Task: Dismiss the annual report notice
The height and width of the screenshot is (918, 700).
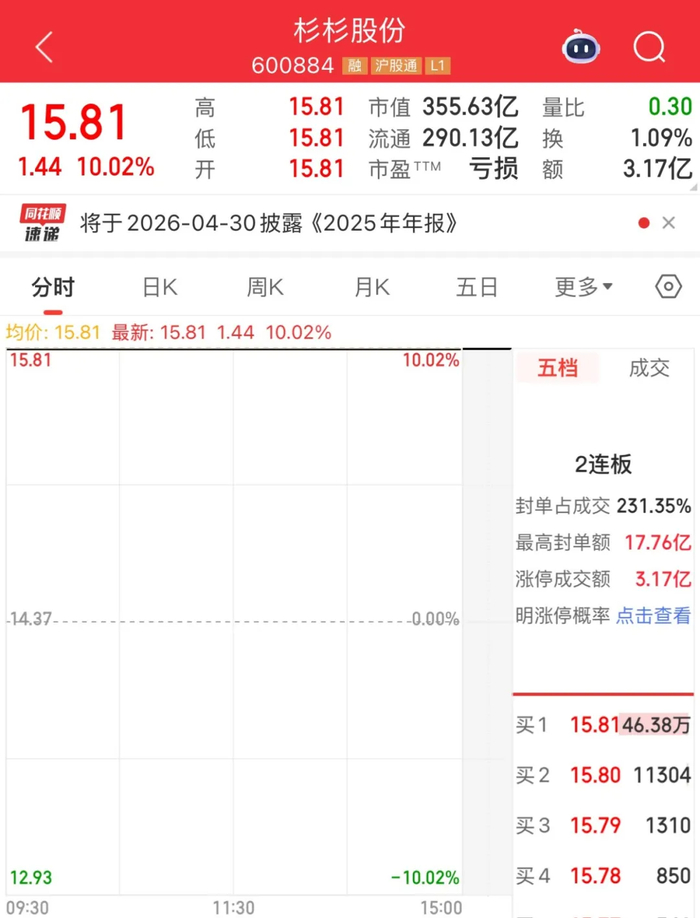Action: (668, 223)
